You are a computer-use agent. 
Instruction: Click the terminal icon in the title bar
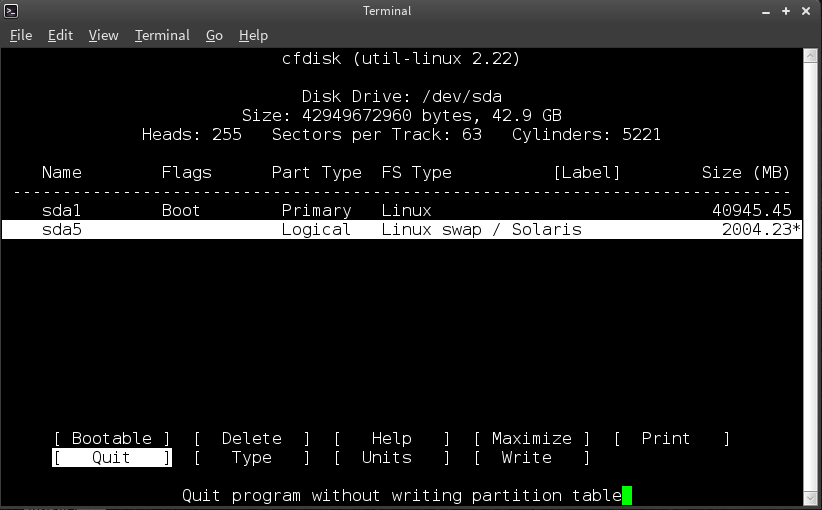(x=11, y=10)
